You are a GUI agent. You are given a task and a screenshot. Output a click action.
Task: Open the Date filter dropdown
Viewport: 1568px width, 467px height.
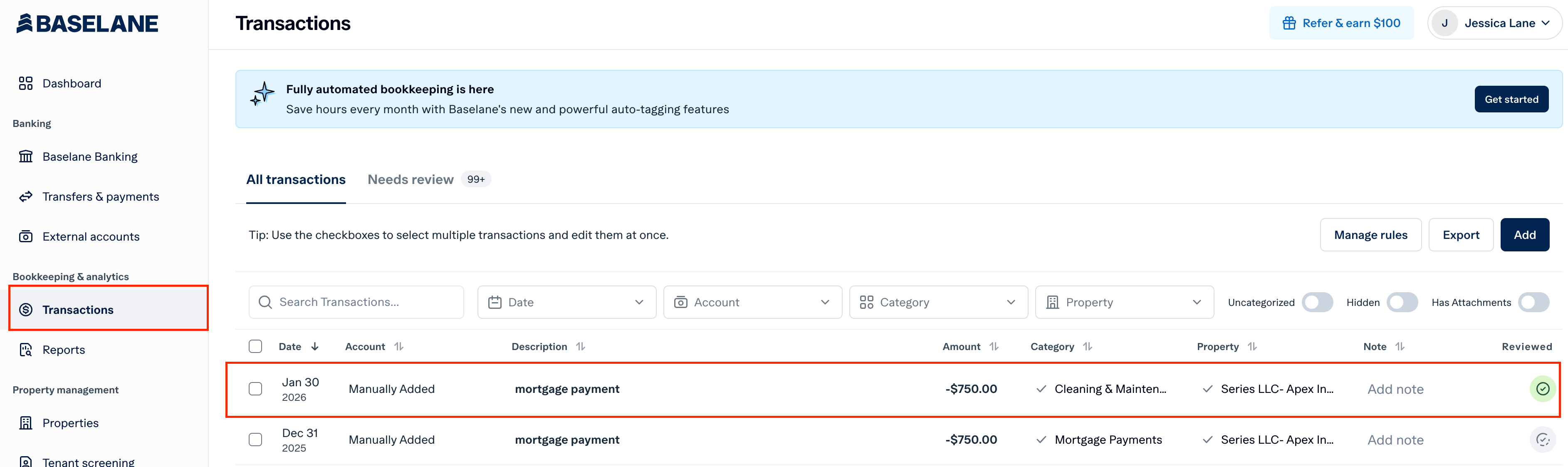(x=566, y=301)
